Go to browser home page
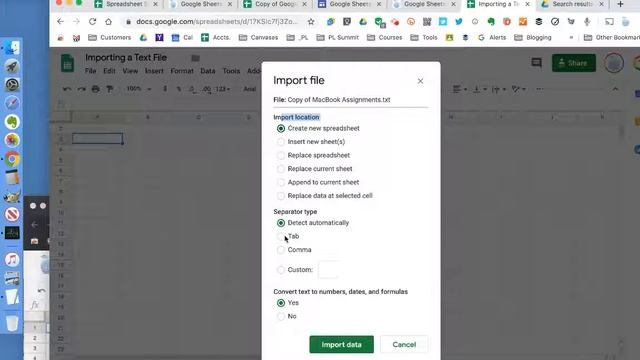 (x=108, y=22)
